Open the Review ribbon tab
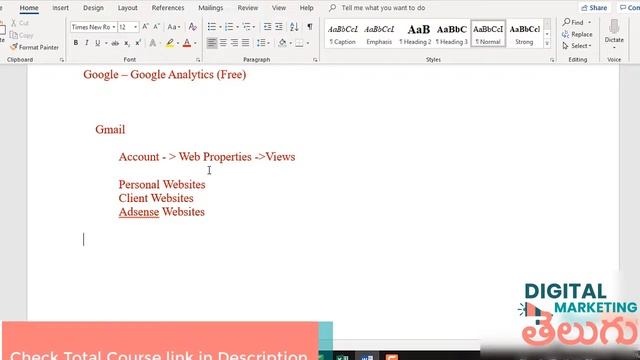640x360 pixels. (x=248, y=8)
